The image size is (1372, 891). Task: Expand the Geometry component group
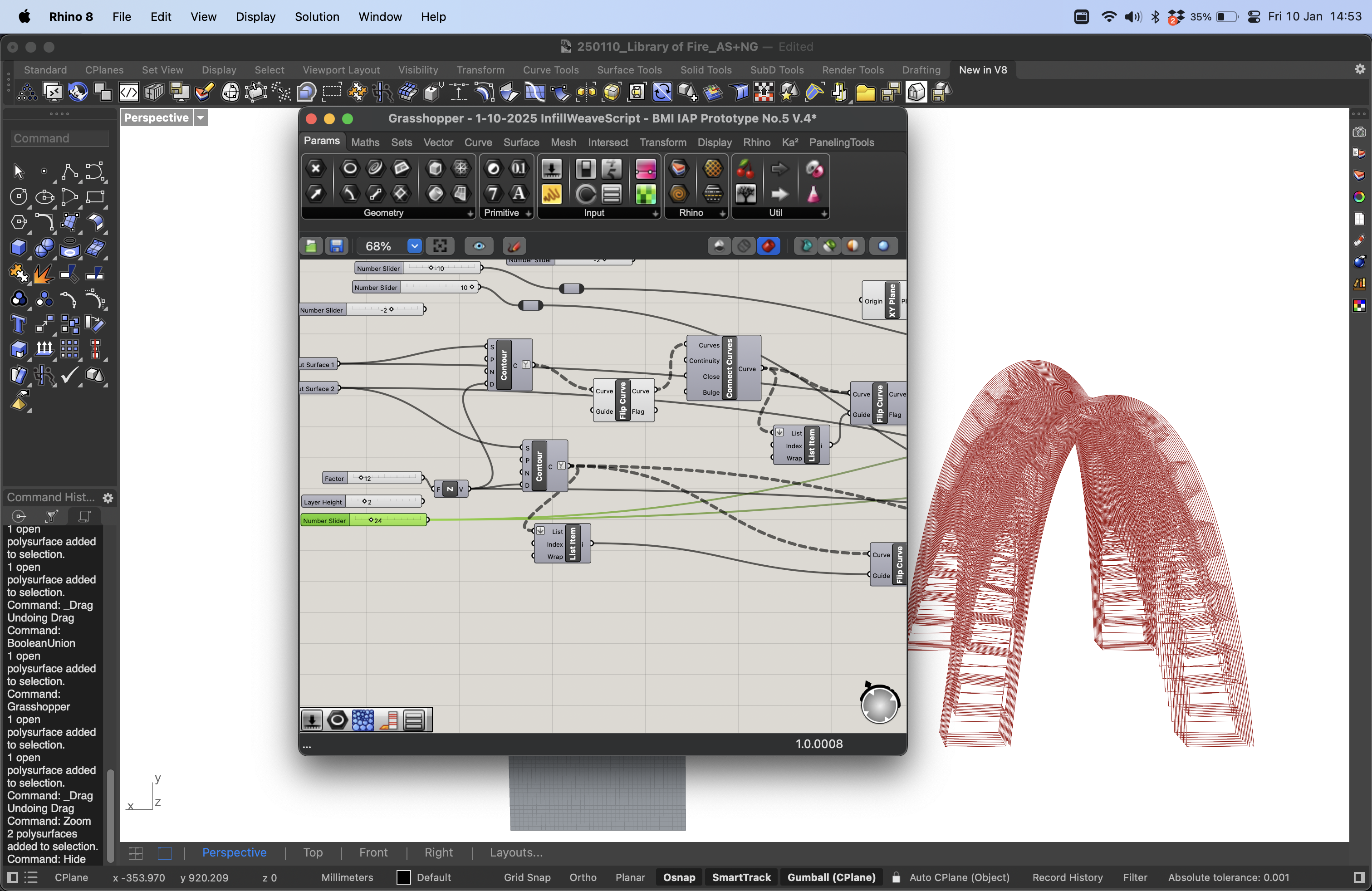[x=470, y=213]
